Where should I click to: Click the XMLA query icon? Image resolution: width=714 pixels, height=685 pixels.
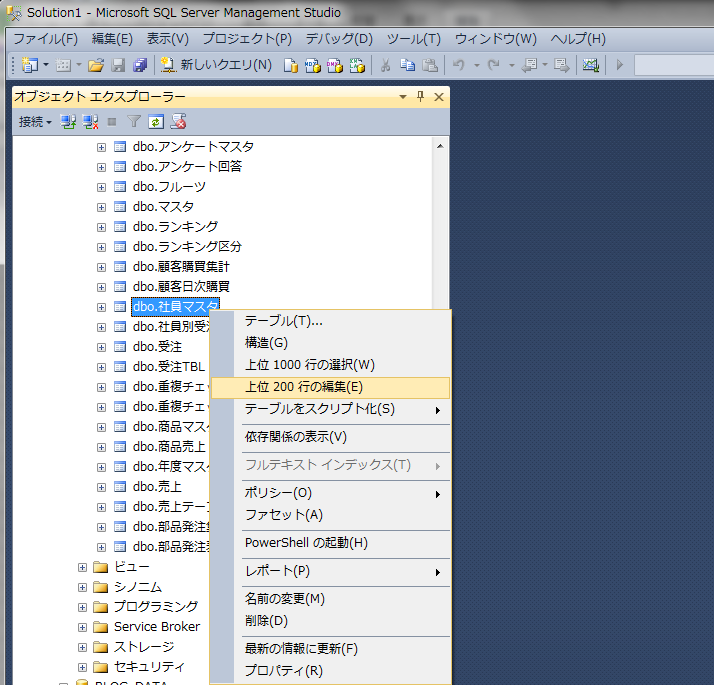[x=357, y=65]
